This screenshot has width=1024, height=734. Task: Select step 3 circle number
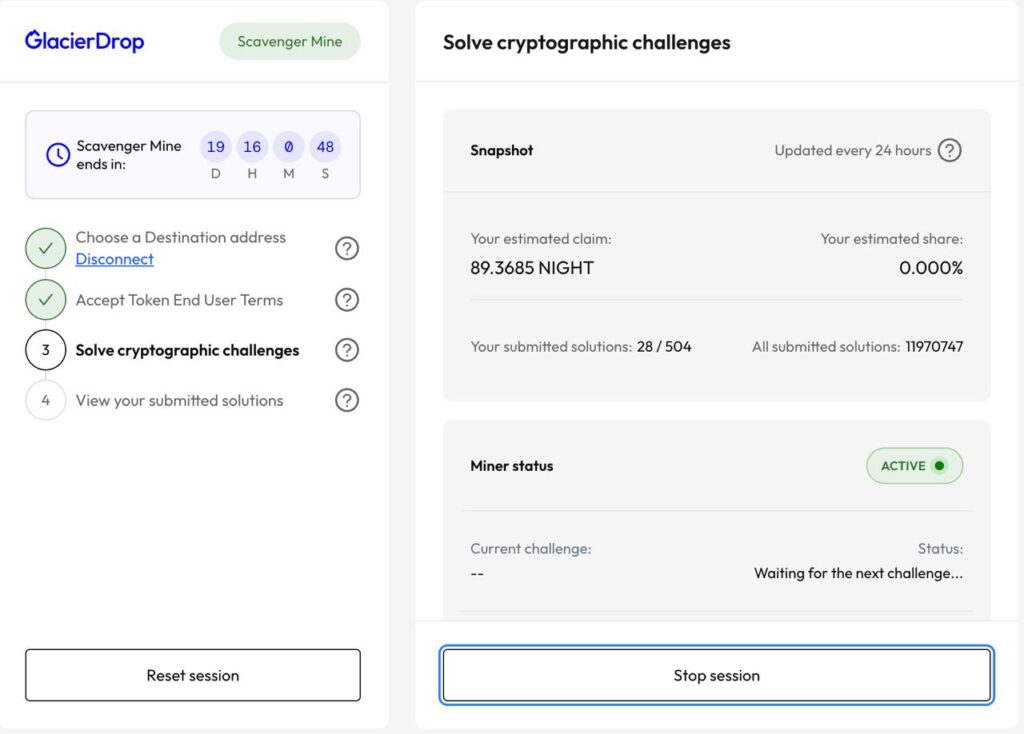point(46,350)
